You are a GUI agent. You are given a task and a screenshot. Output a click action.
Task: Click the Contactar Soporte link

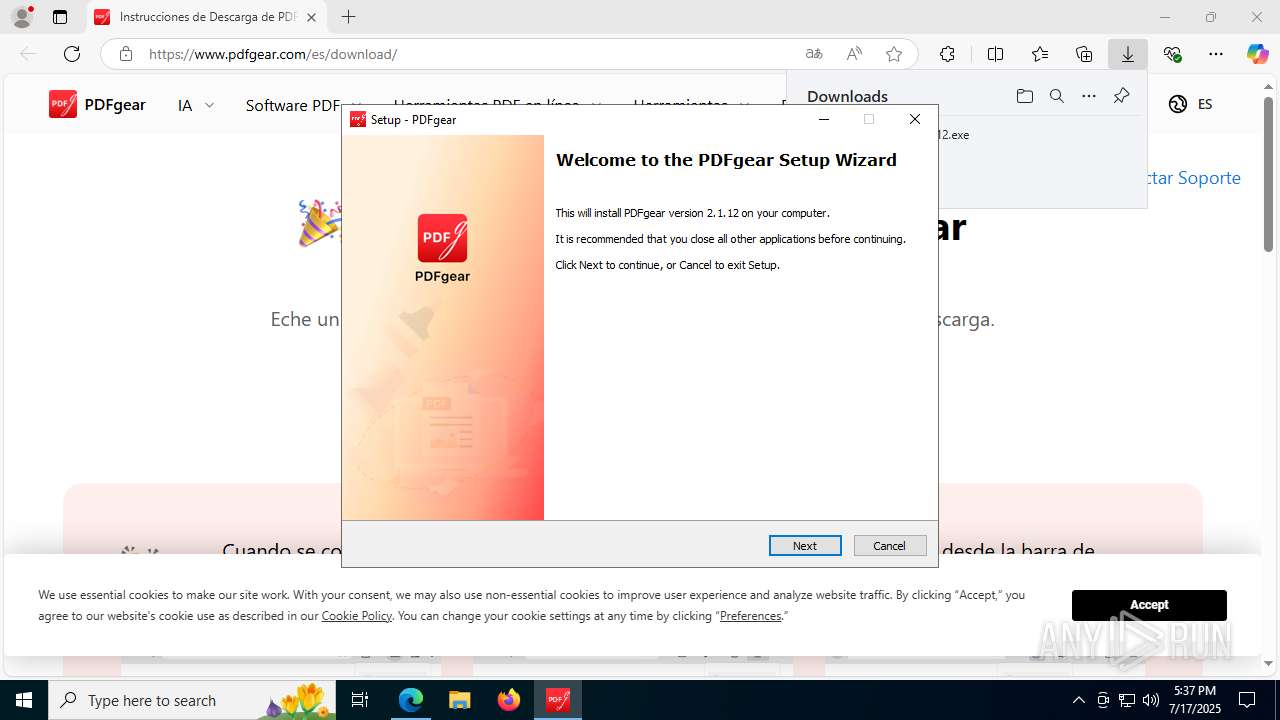1192,178
